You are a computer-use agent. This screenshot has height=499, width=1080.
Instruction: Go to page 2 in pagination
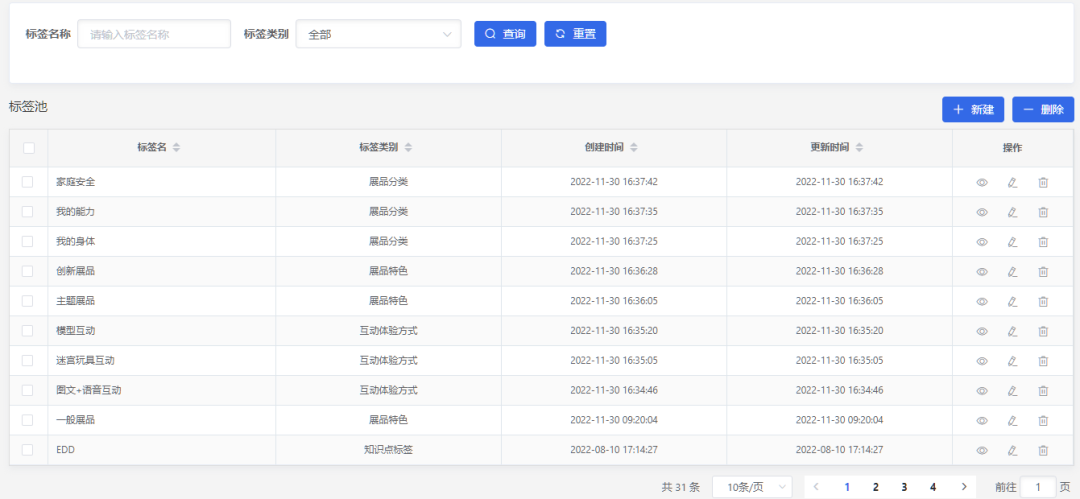pos(876,487)
